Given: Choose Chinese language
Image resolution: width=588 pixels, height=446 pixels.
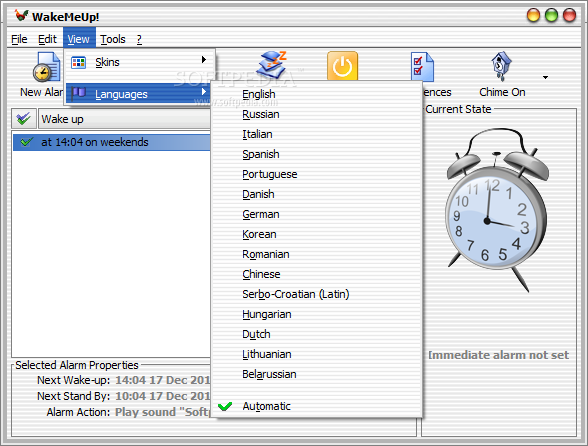Looking at the screenshot, I should tap(317, 274).
